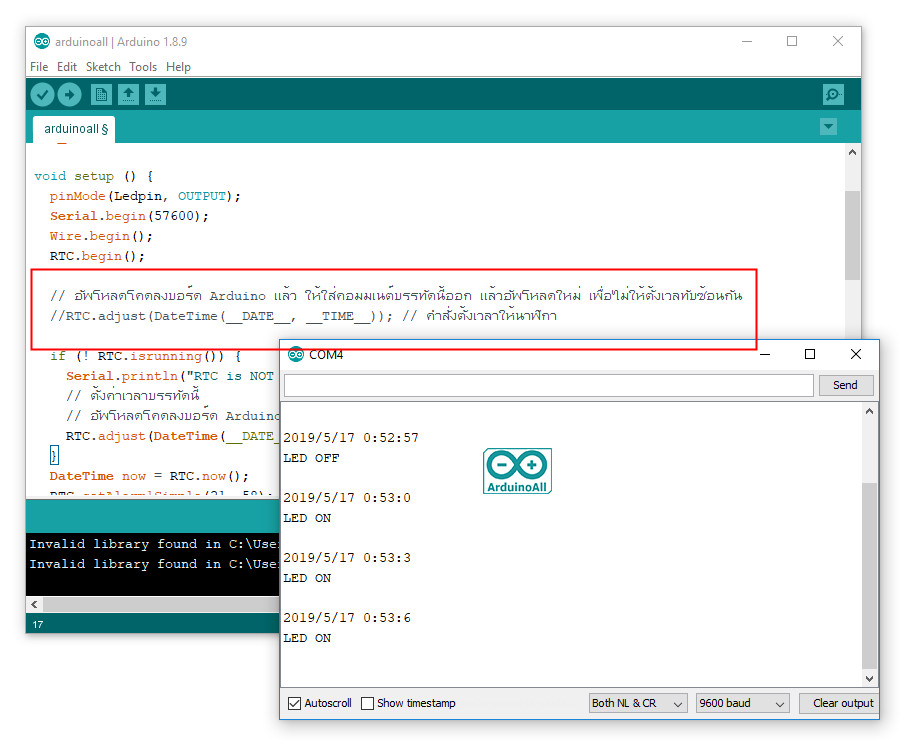This screenshot has width=919, height=749.
Task: Click the Arduino logo in the IDE title bar
Action: (x=42, y=42)
